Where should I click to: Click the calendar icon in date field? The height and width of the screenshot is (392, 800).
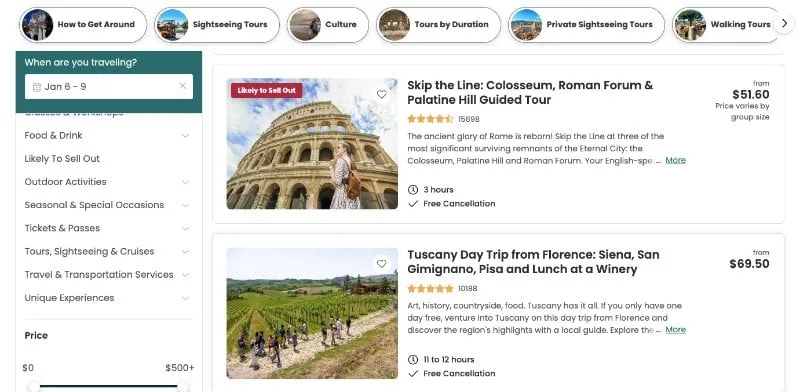point(37,87)
